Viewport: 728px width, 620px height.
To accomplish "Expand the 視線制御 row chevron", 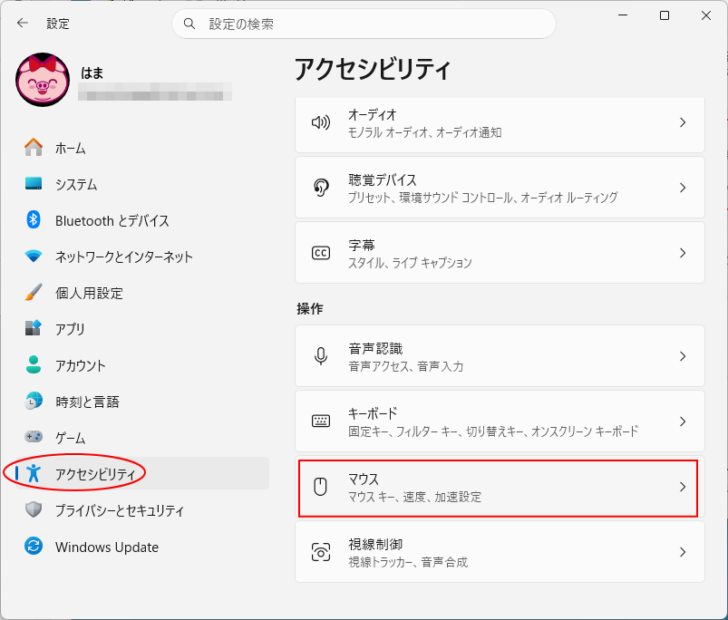I will click(x=682, y=552).
